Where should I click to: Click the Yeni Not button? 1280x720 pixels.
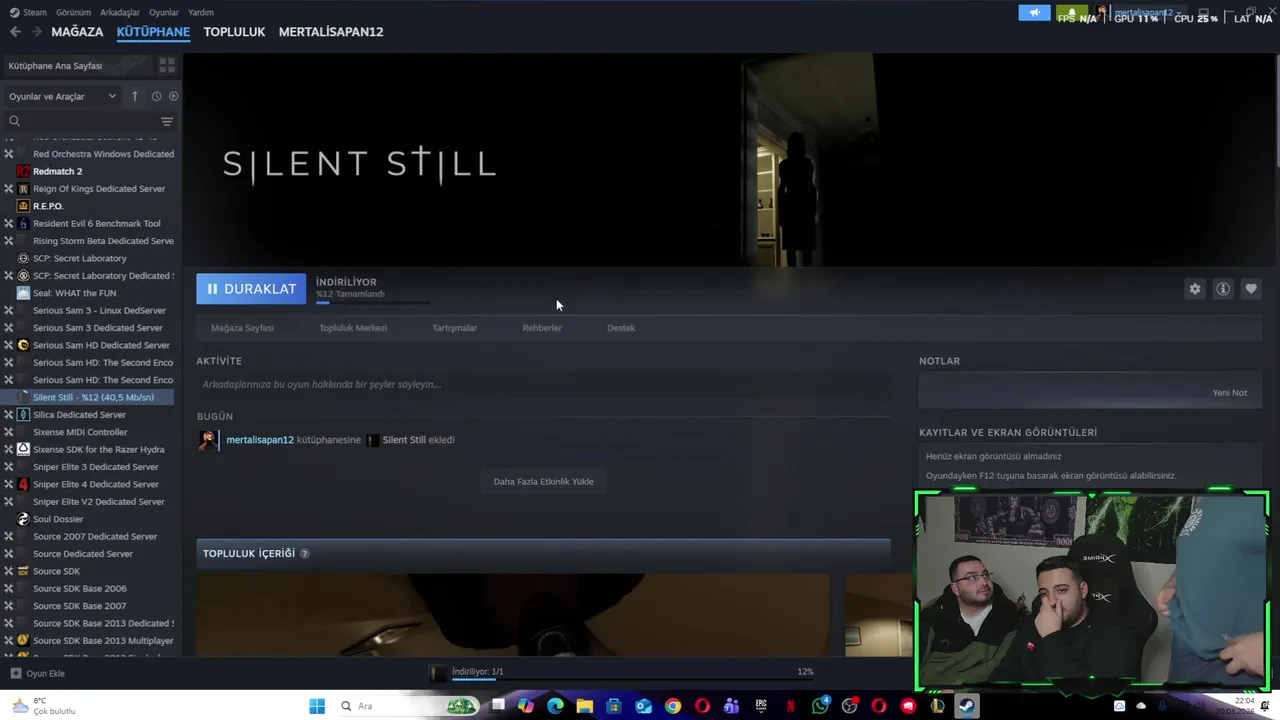click(x=1230, y=393)
